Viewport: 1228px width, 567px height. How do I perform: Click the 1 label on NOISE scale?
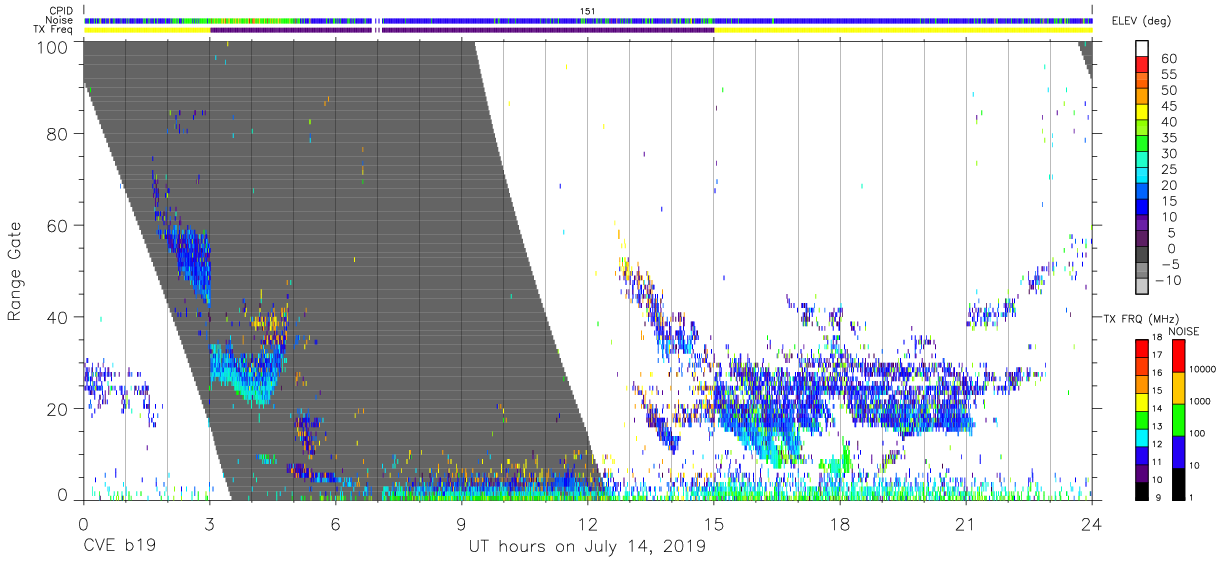pos(1193,497)
